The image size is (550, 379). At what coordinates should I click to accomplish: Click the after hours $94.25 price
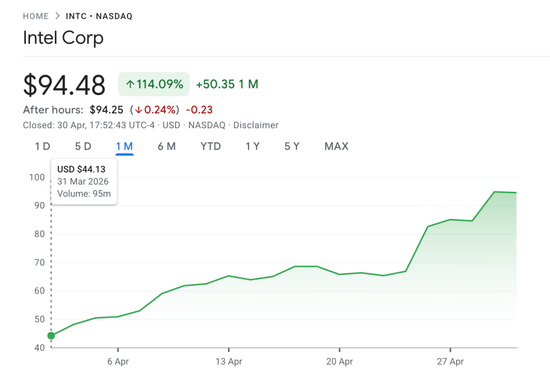click(106, 110)
